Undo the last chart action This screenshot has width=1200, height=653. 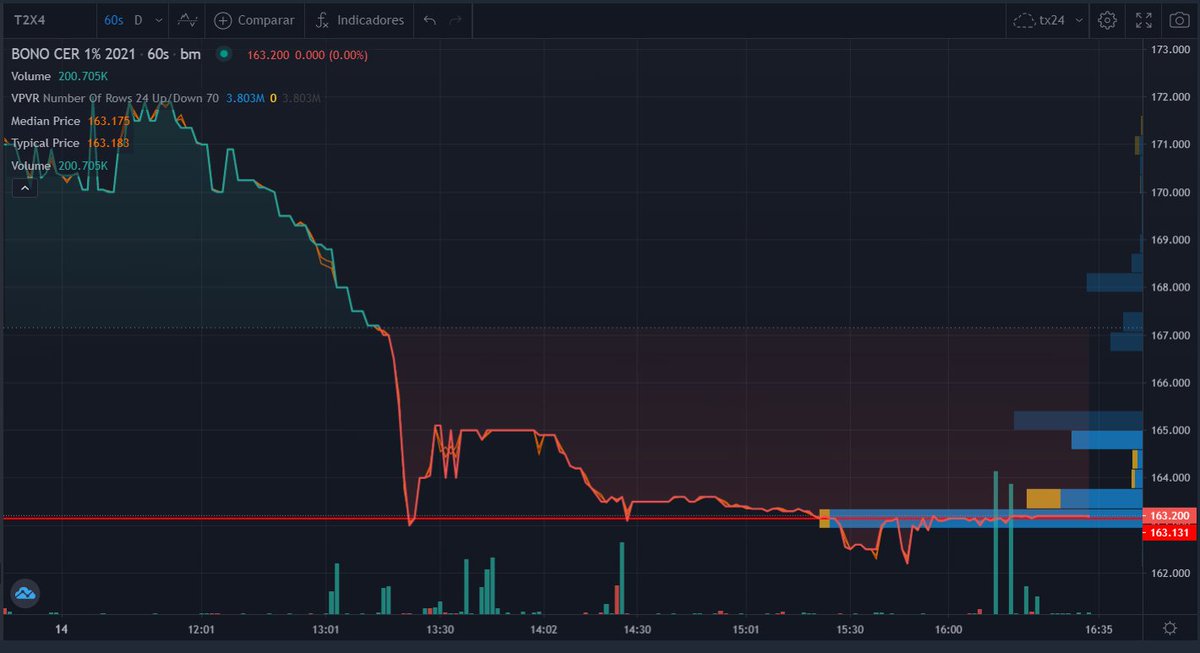coord(430,20)
